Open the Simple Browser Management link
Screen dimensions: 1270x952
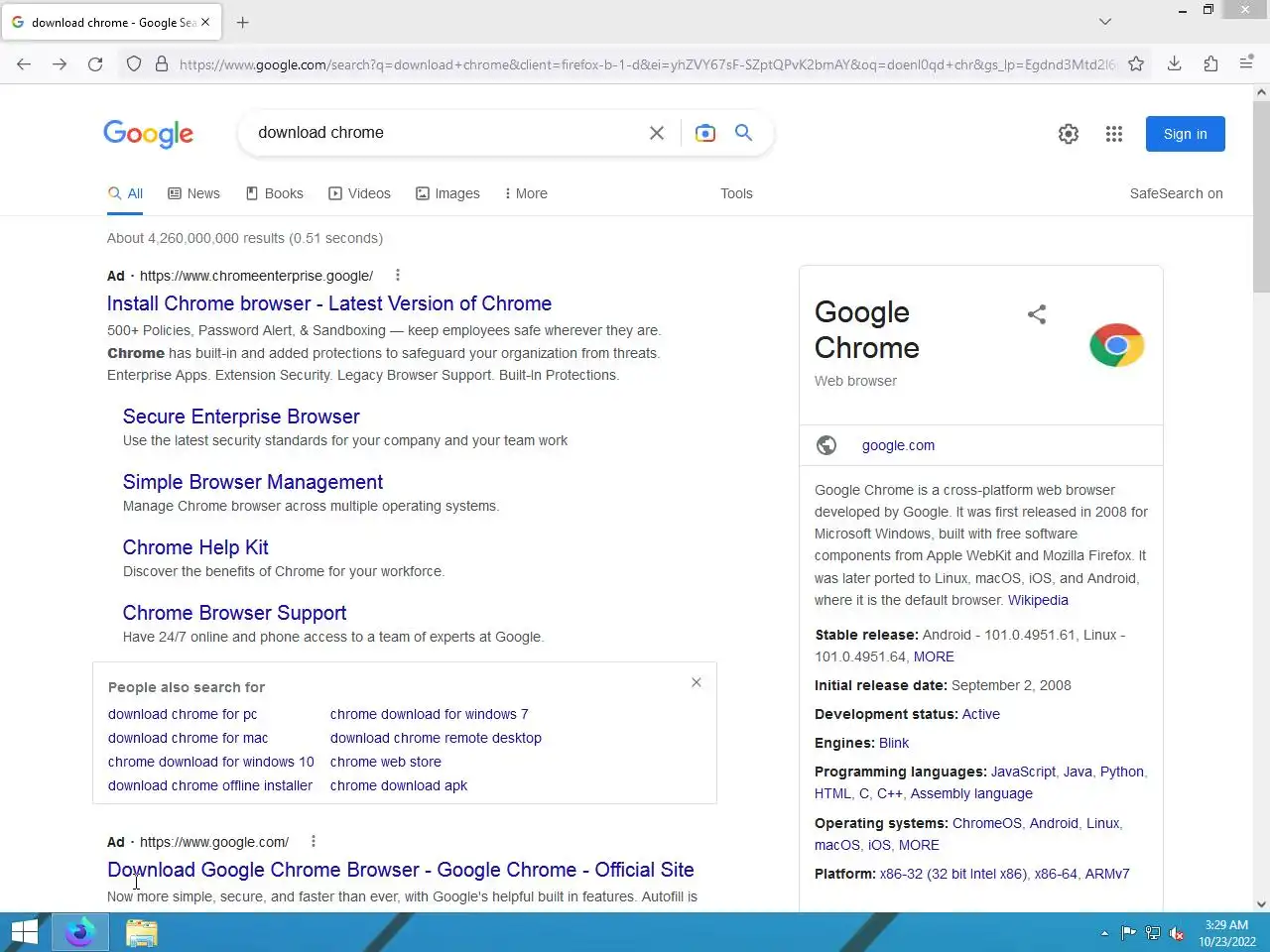tap(253, 482)
